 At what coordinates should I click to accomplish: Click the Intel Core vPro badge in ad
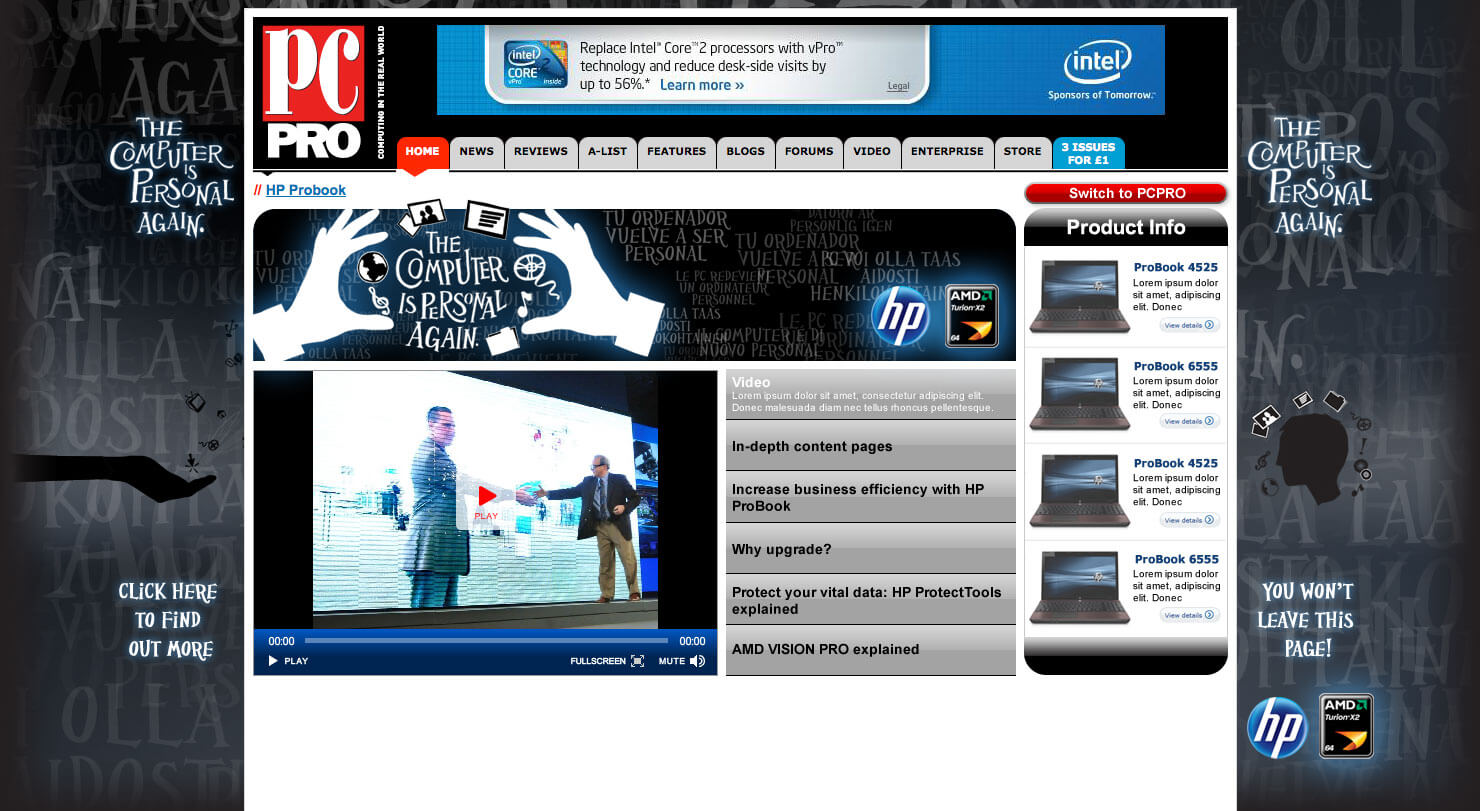pyautogui.click(x=535, y=65)
